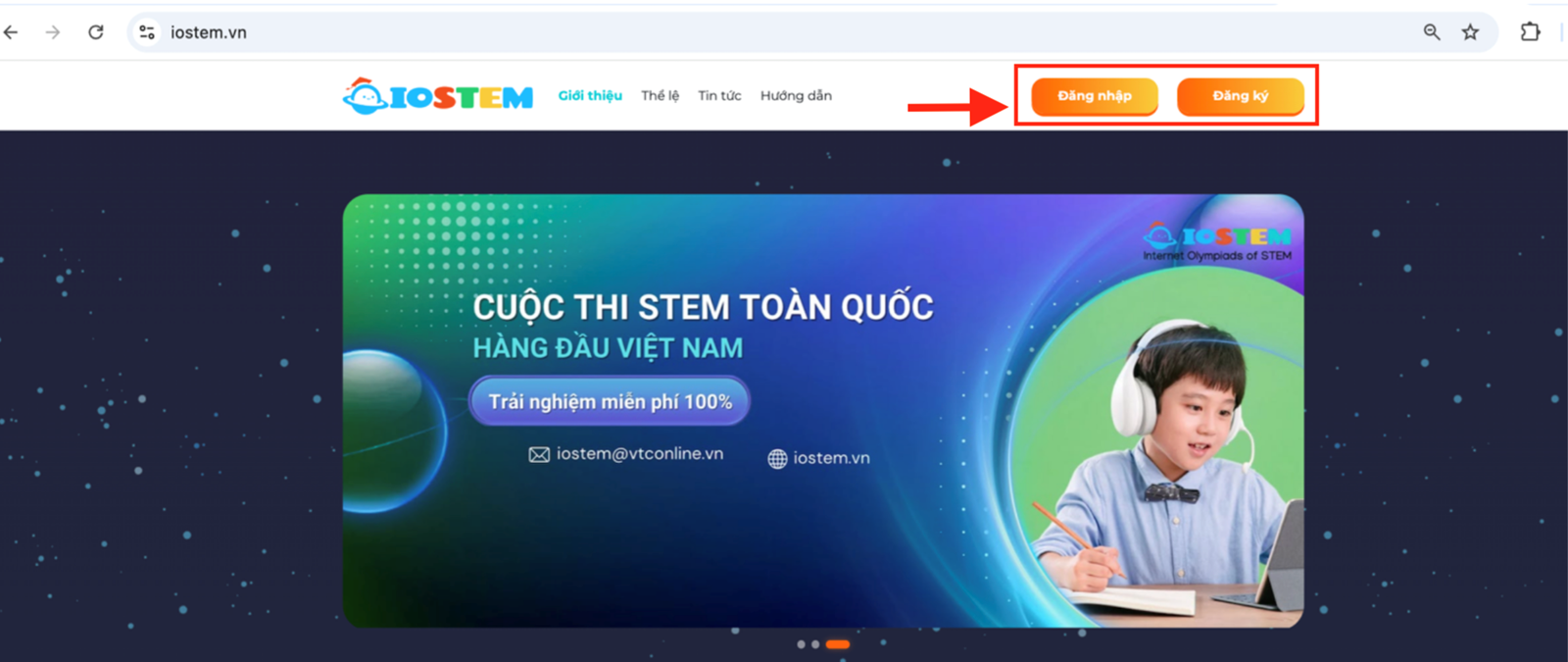Click the browser forward arrow

tap(53, 32)
